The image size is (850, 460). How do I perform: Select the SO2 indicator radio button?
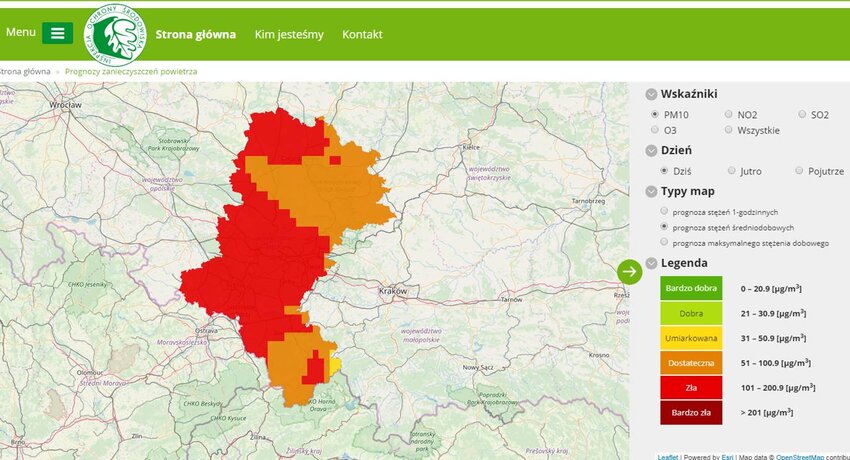pos(802,115)
